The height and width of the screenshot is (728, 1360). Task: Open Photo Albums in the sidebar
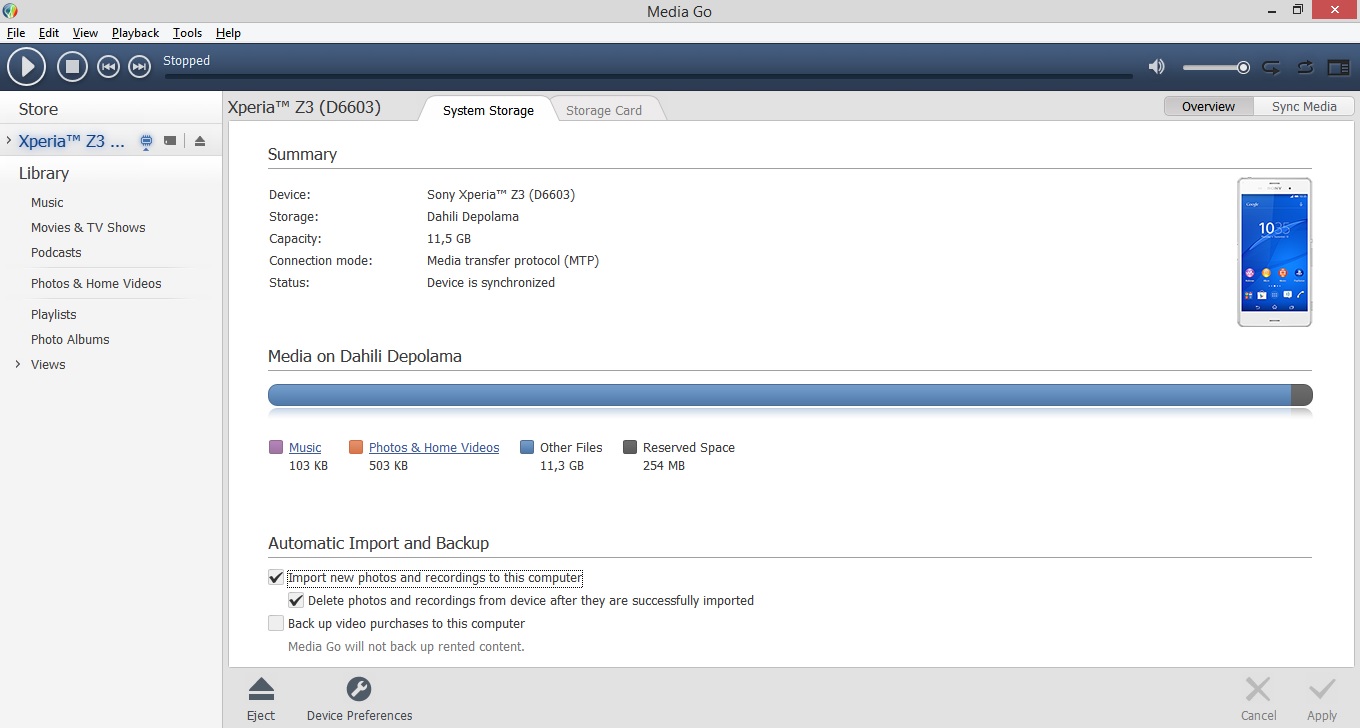70,339
